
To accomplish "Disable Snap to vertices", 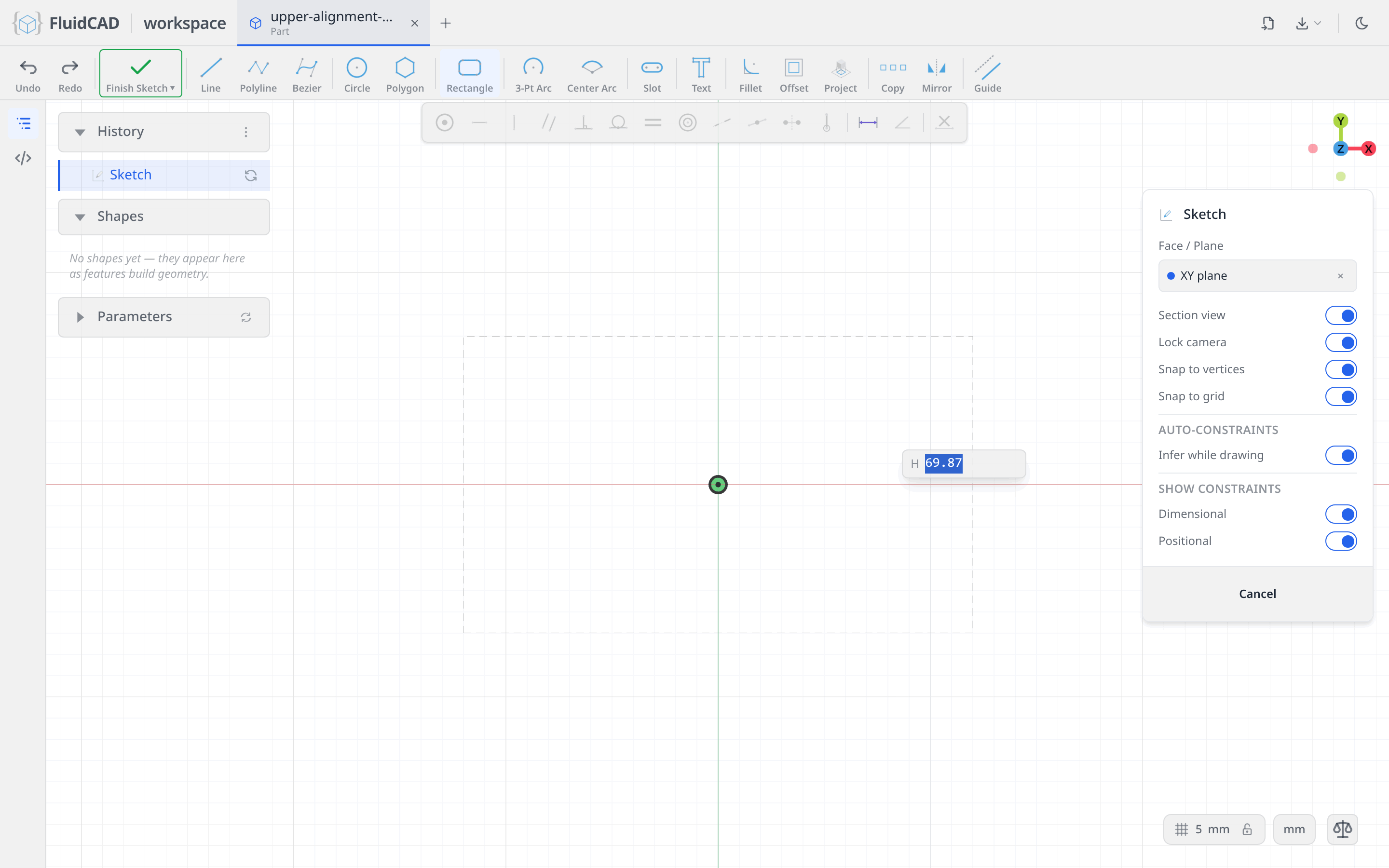I will 1340,369.
